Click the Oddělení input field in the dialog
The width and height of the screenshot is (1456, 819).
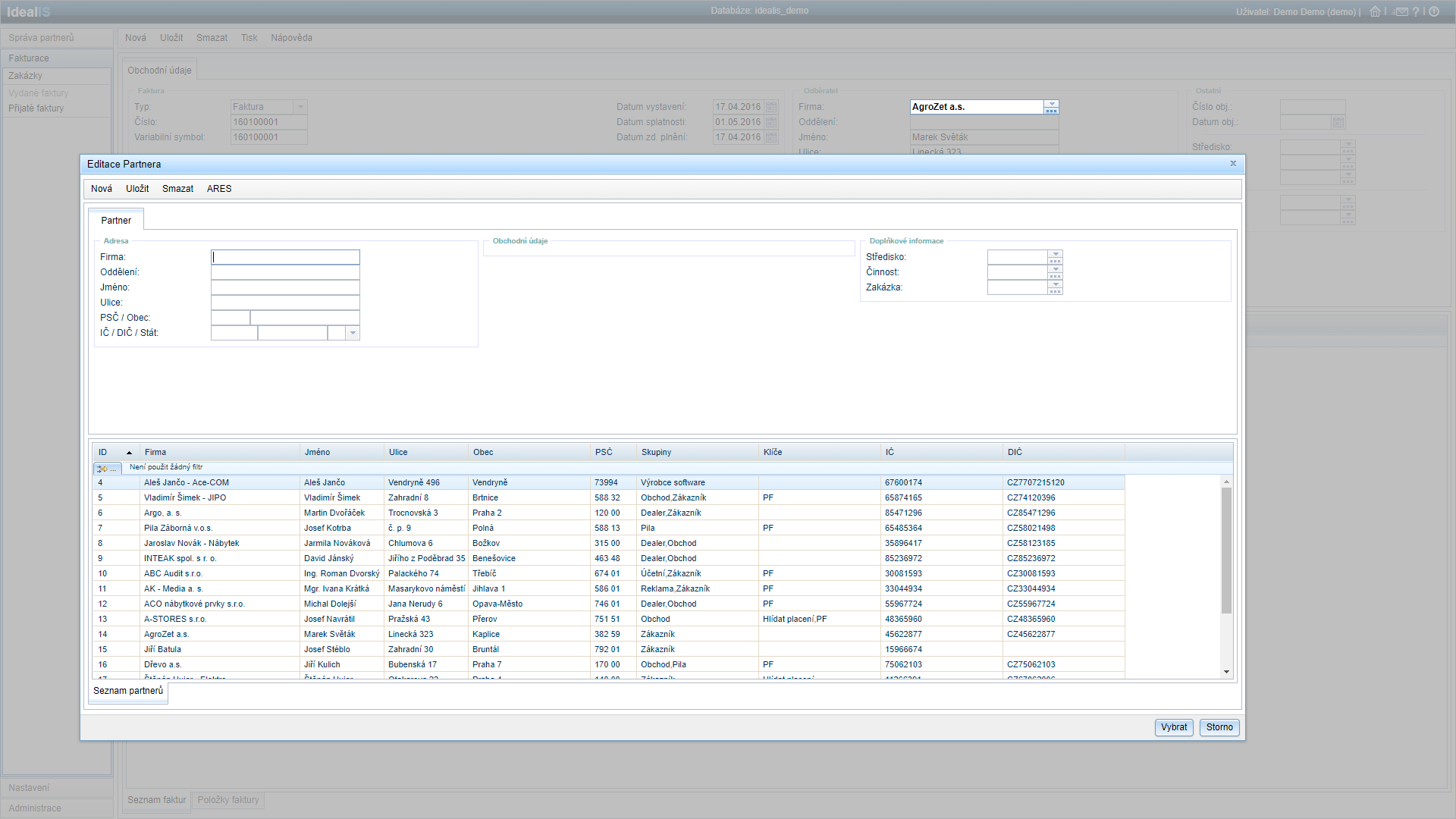coord(285,272)
